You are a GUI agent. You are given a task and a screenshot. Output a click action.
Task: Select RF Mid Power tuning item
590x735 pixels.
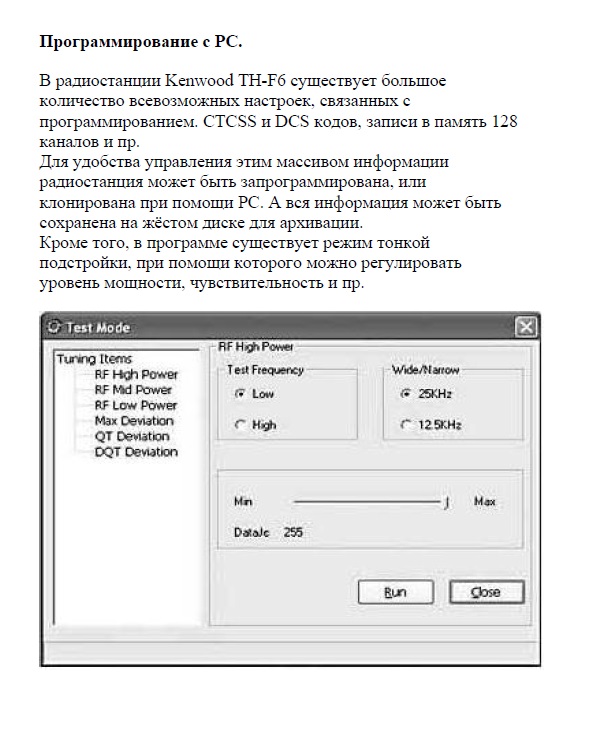pos(133,390)
